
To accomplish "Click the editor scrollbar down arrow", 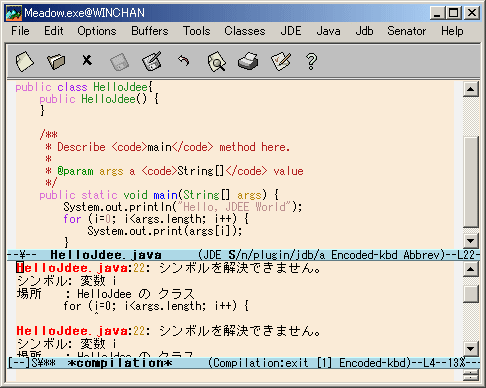I will 471,240.
